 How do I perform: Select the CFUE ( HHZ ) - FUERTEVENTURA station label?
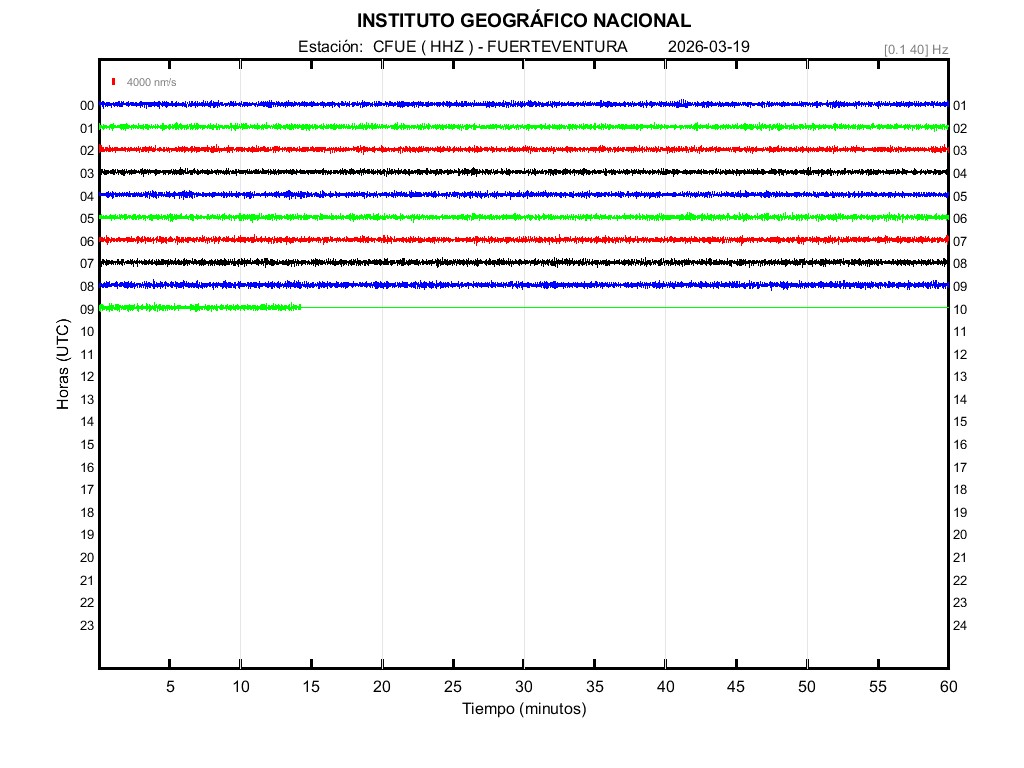(500, 47)
